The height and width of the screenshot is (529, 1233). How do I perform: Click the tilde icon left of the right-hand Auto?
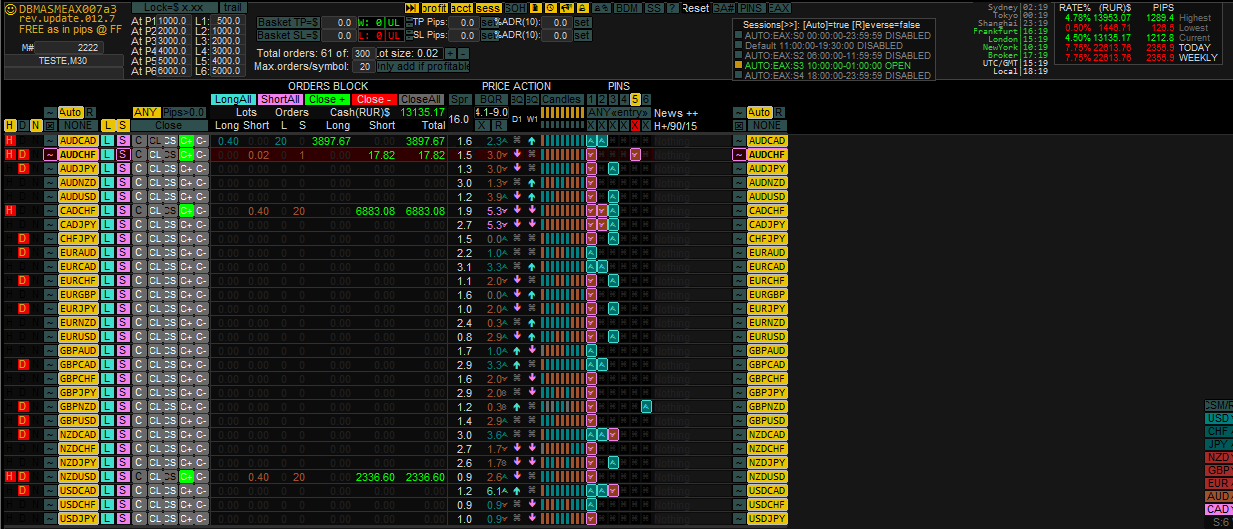coord(739,112)
